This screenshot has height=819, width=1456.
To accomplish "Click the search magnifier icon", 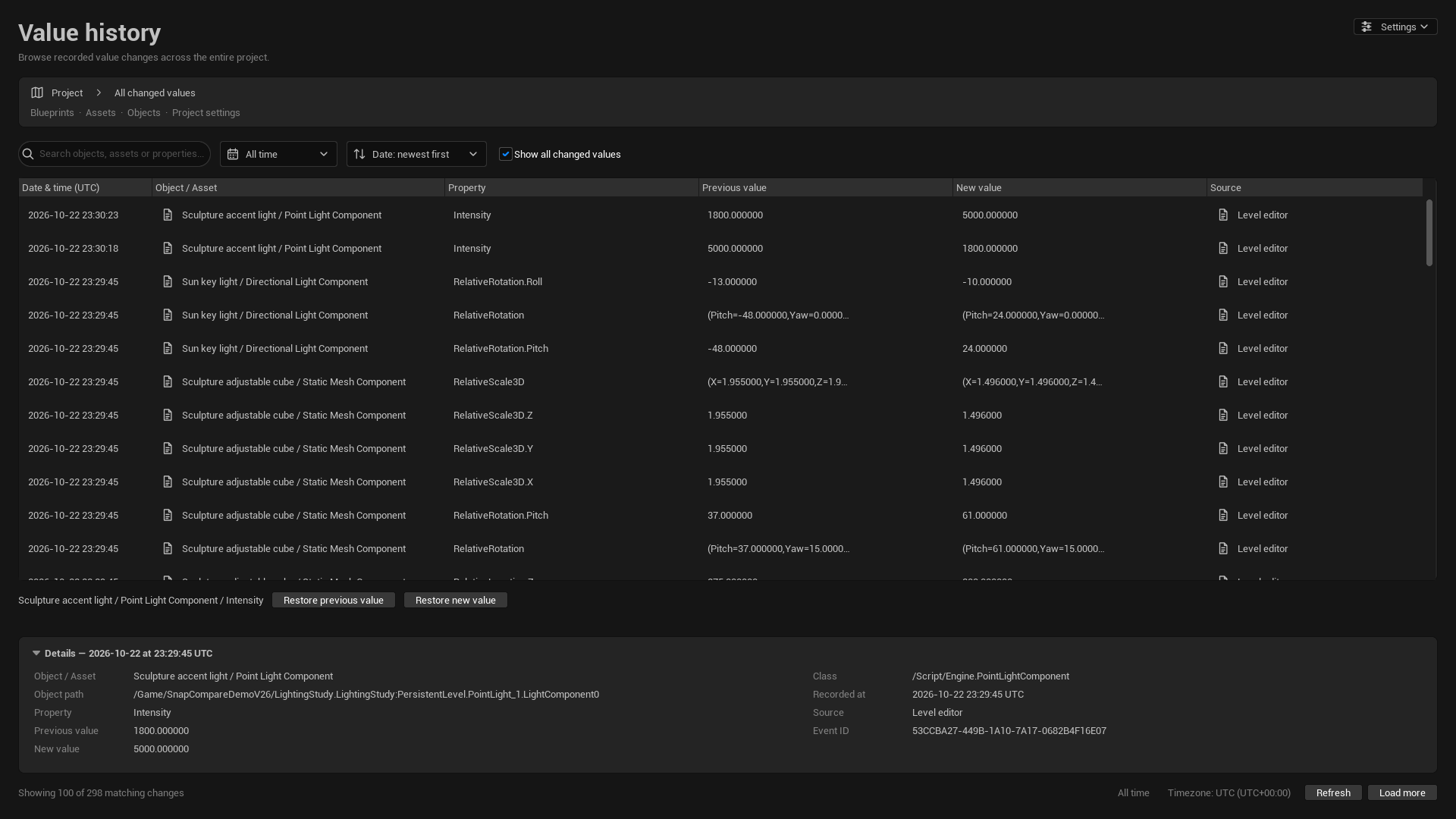I will [28, 154].
